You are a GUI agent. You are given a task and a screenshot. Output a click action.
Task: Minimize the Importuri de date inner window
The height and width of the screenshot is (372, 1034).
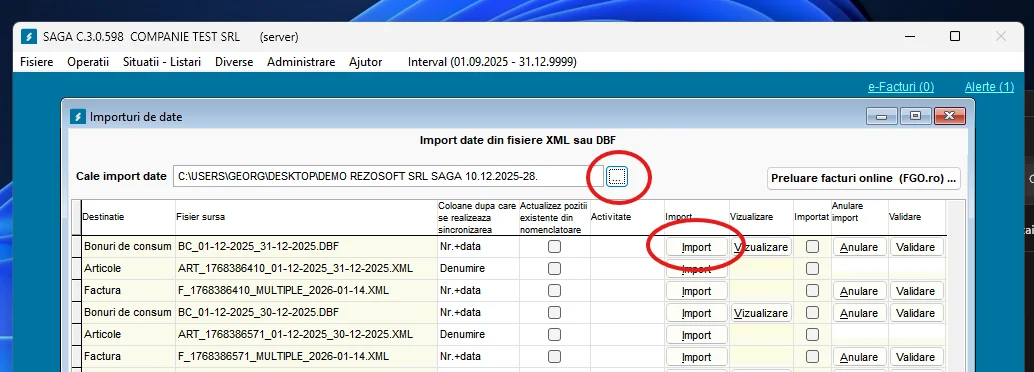coord(882,116)
